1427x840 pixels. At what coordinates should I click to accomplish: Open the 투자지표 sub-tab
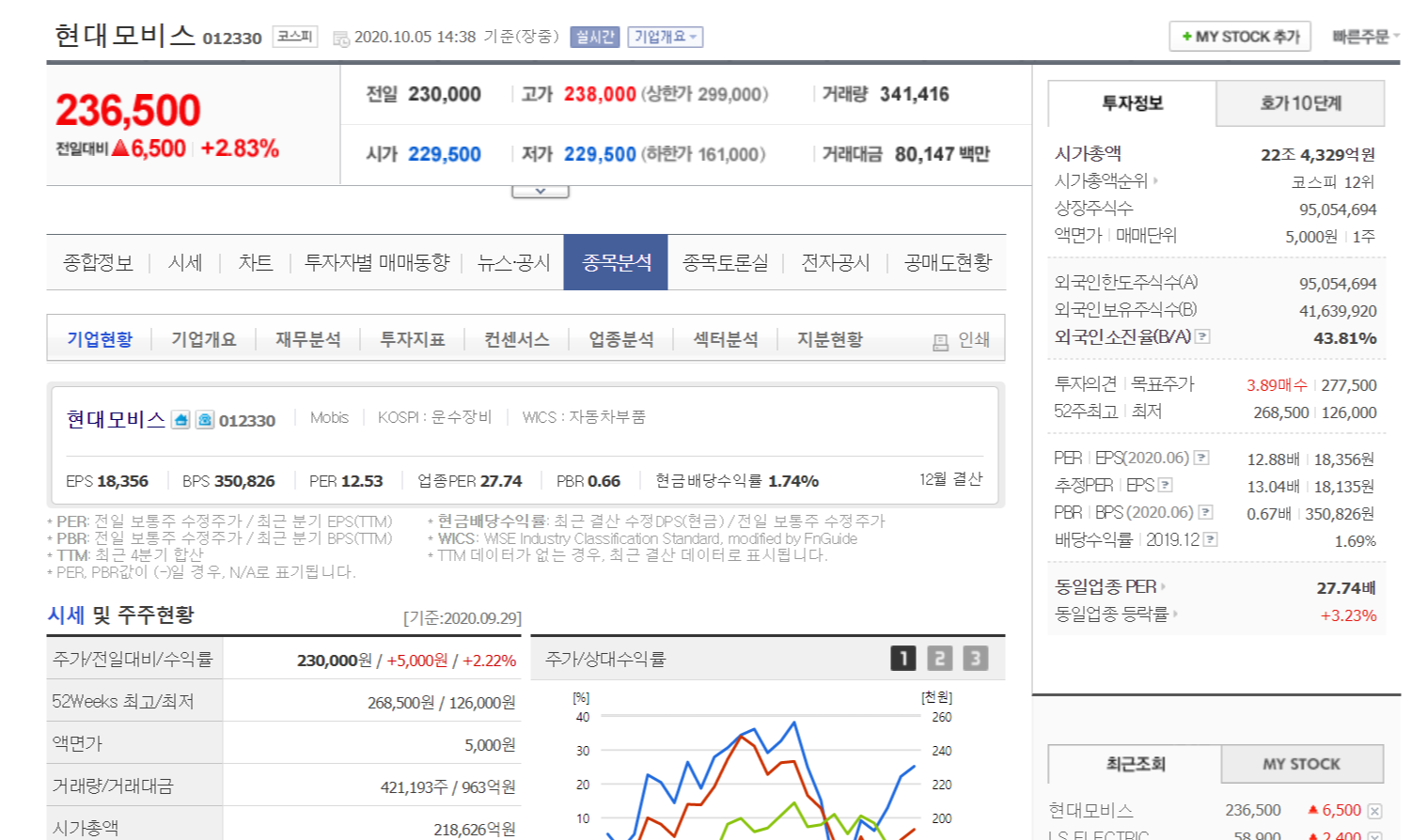(412, 339)
